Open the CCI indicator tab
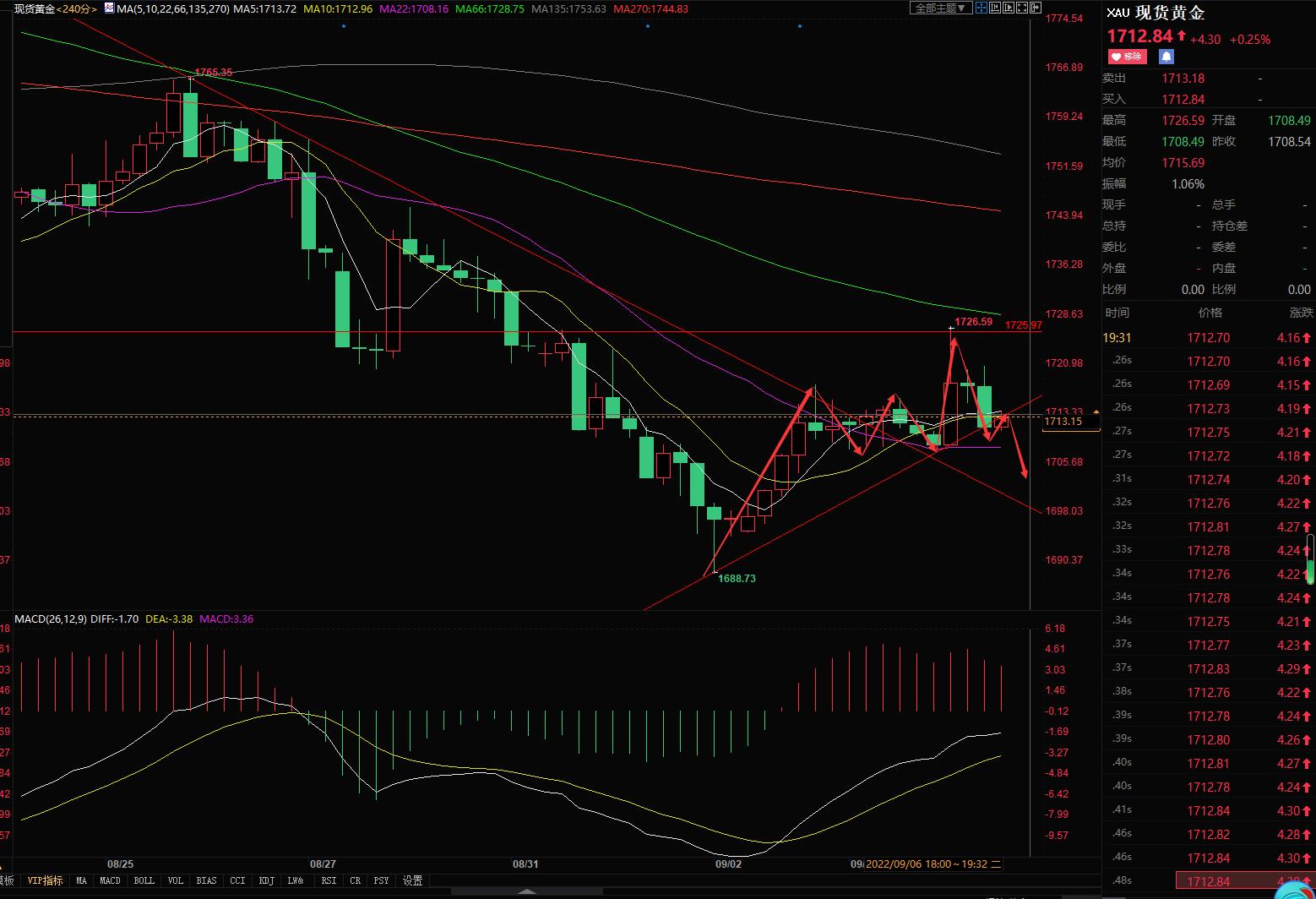Image resolution: width=1316 pixels, height=899 pixels. (x=237, y=880)
